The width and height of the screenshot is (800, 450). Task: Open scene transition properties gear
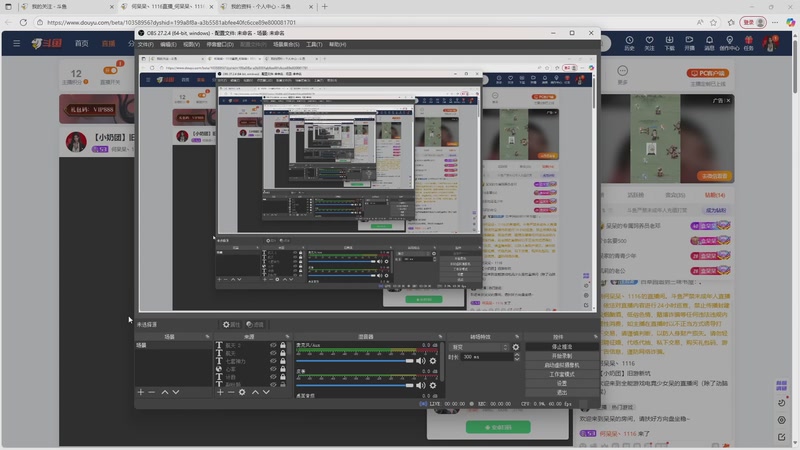pos(516,347)
